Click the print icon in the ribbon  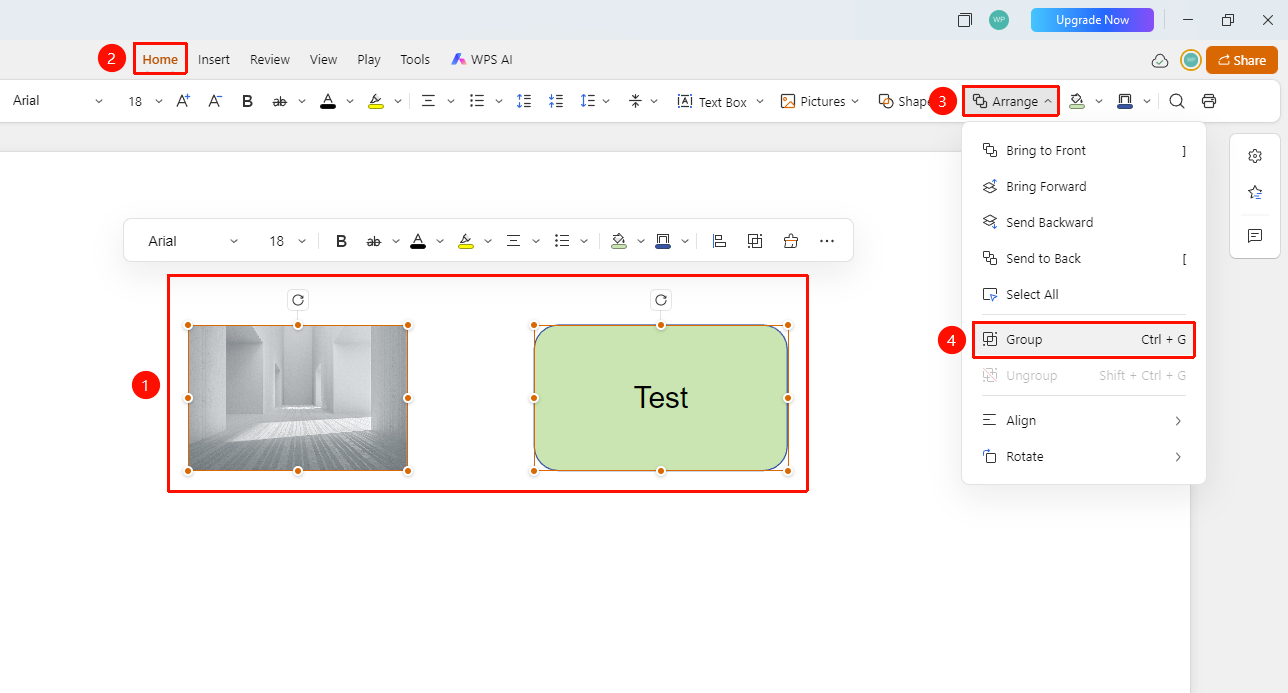coord(1209,101)
